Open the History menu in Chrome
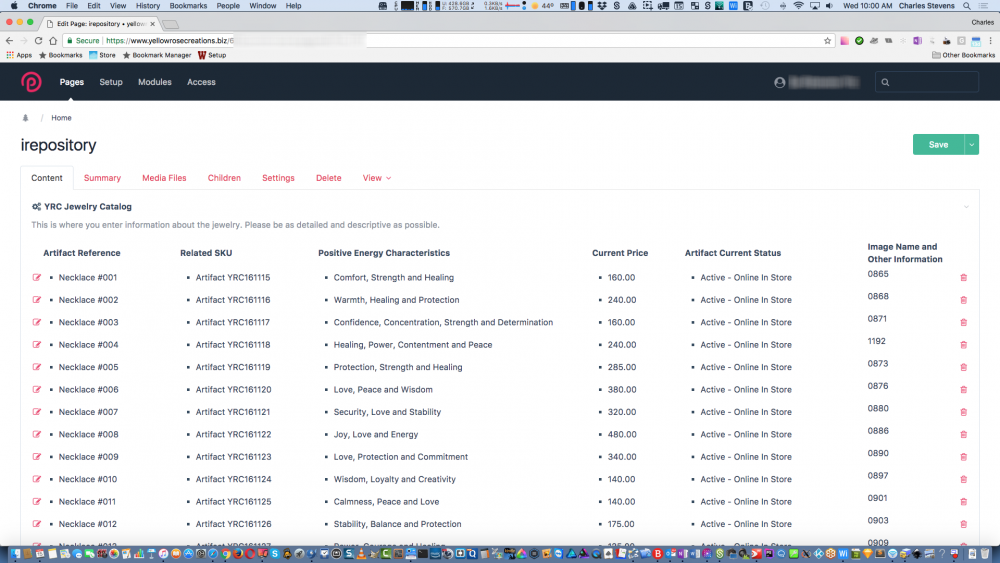 (148, 6)
